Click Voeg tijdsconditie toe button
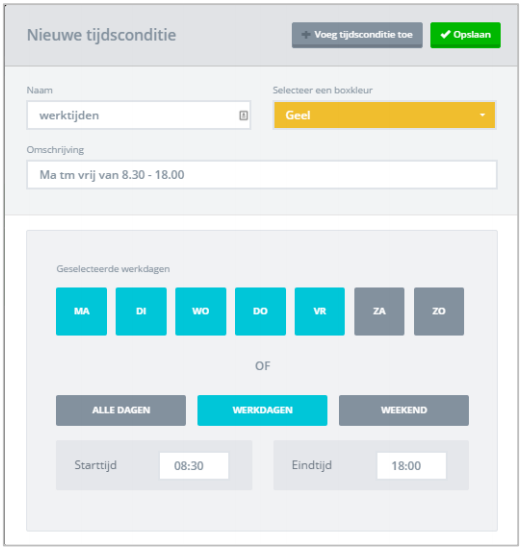 point(357,35)
